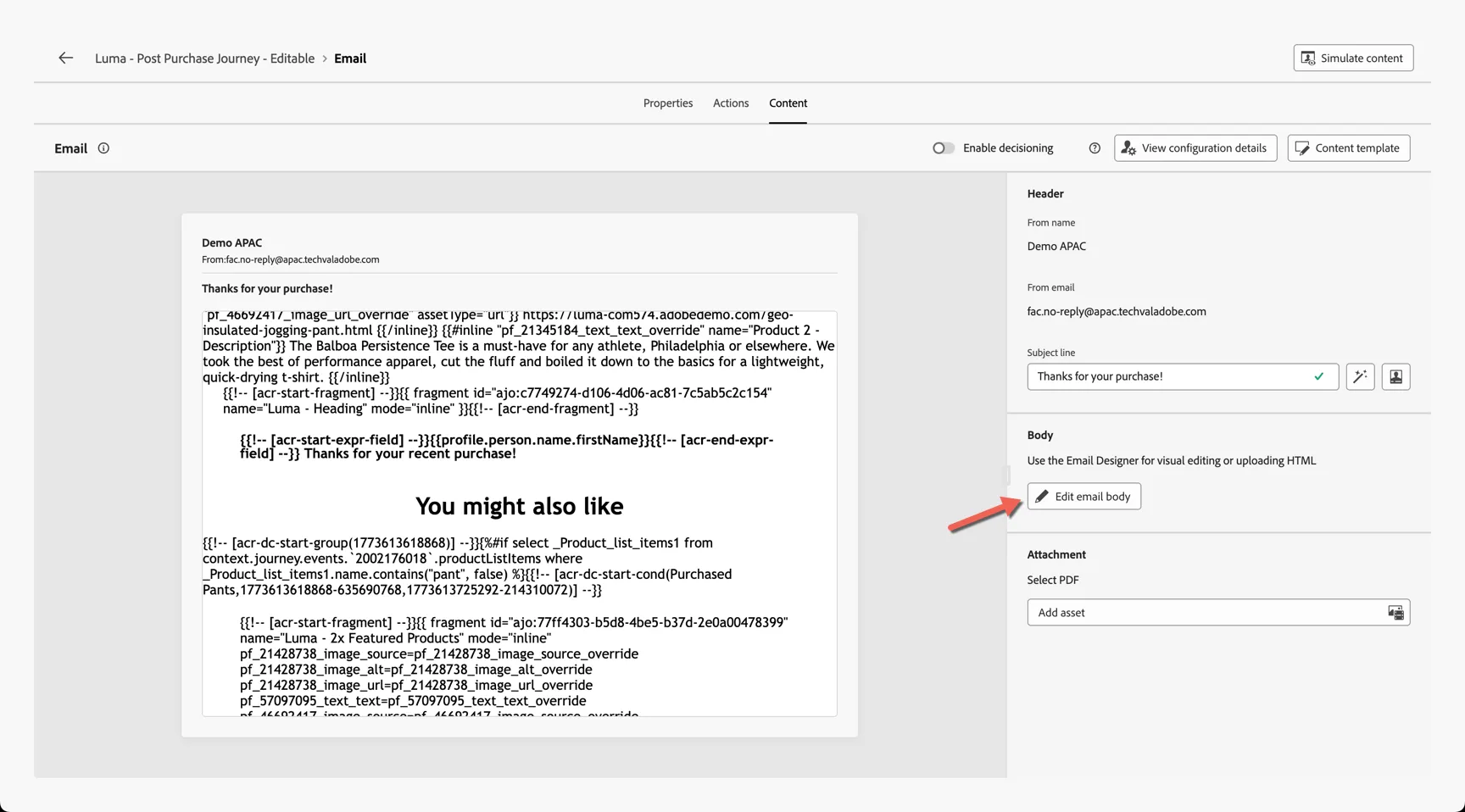Click the info icon beside the Email heading

(x=103, y=148)
